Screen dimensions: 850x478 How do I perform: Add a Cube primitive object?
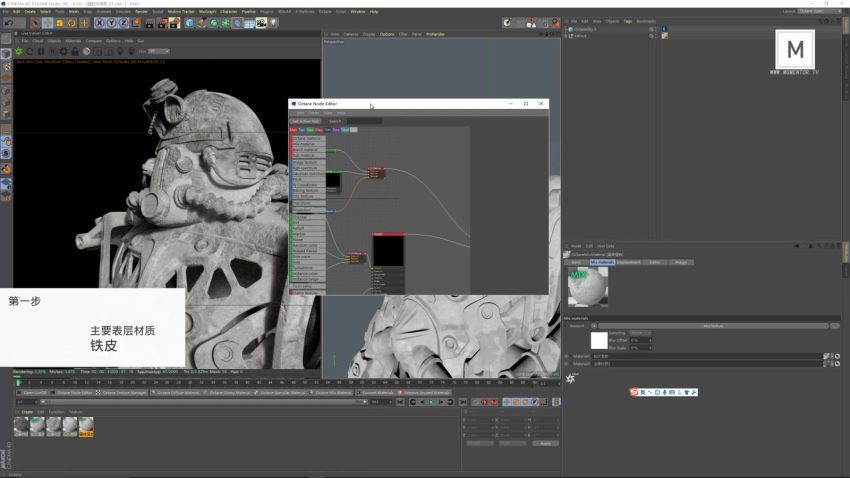[189, 23]
